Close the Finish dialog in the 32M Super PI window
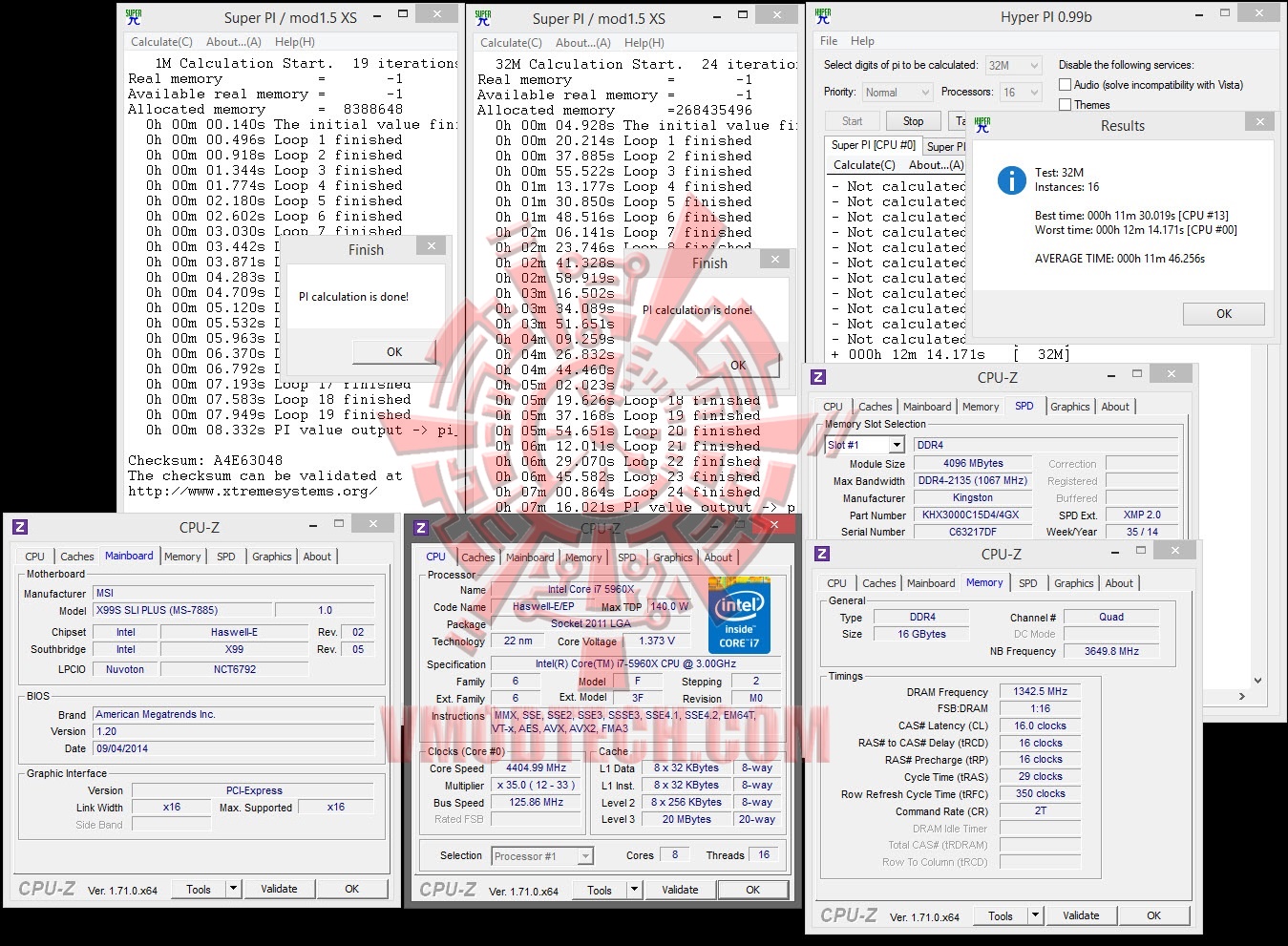This screenshot has height=946, width=1288. point(775,260)
